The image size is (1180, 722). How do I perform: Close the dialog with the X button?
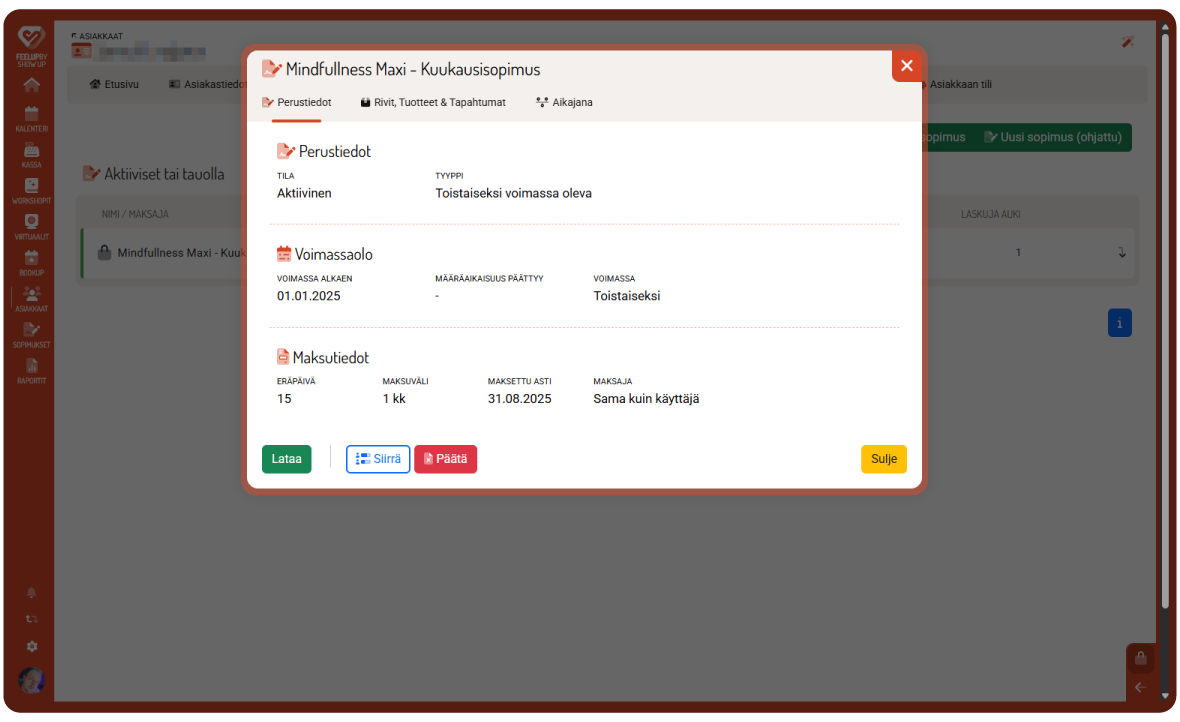pyautogui.click(x=906, y=66)
